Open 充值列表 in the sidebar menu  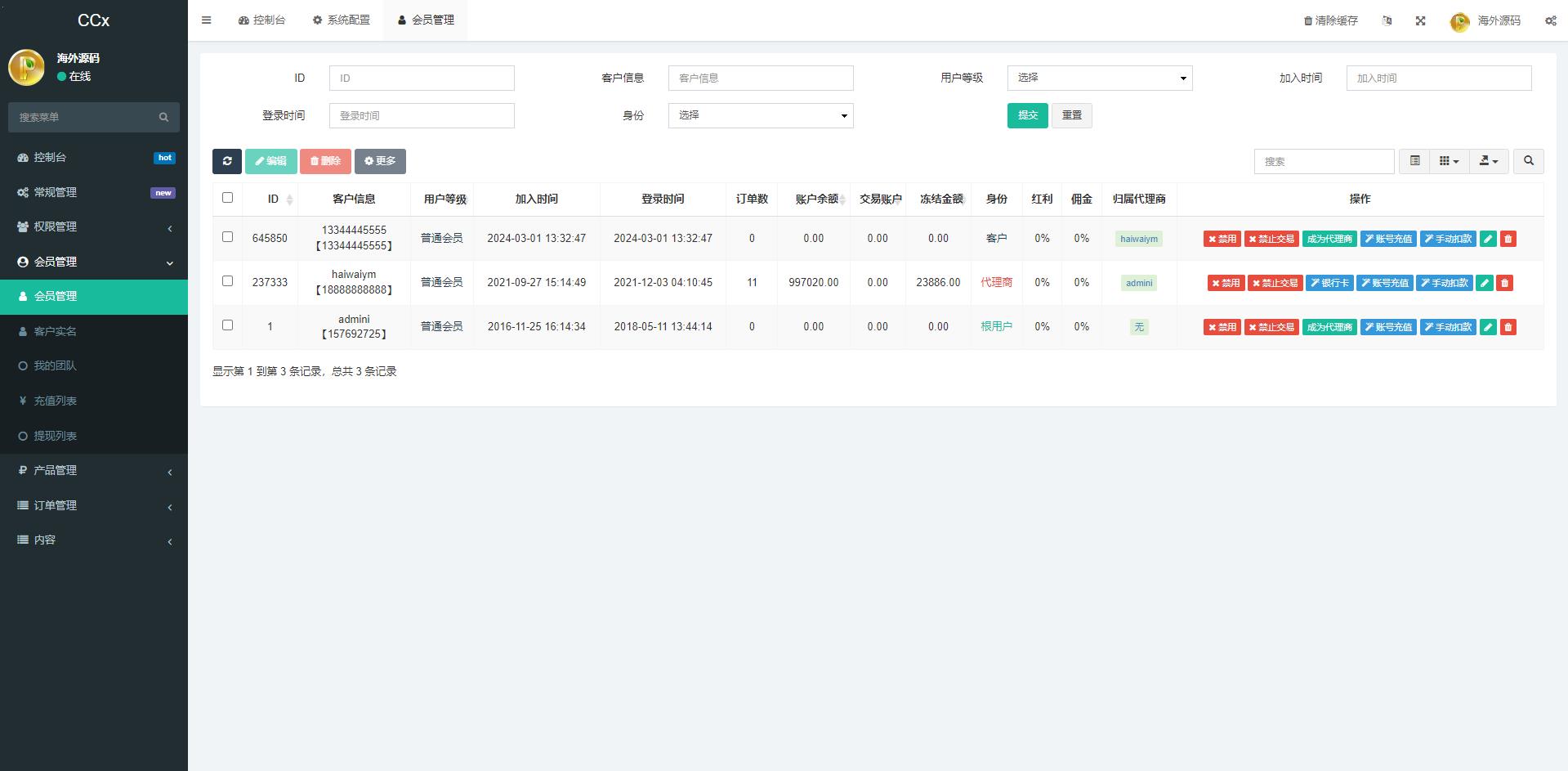click(x=55, y=401)
